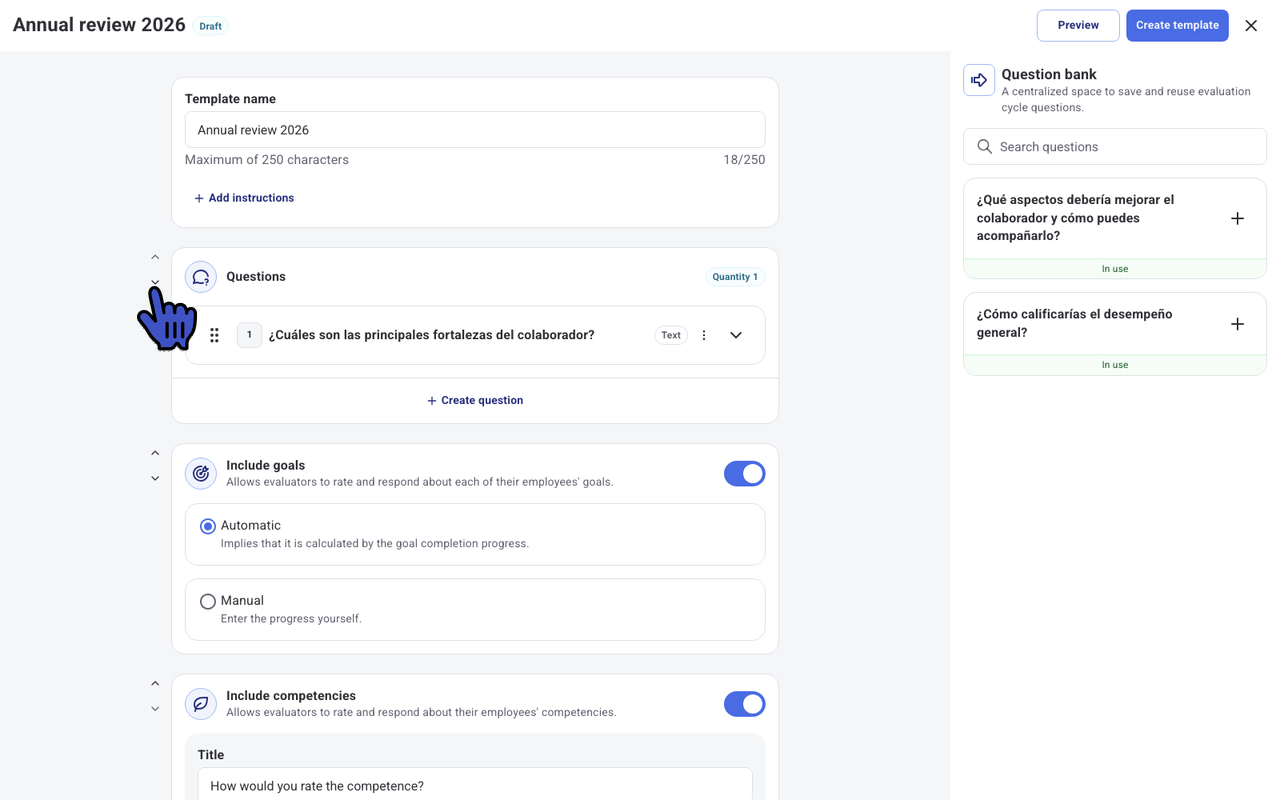Click the Preview button
The image size is (1280, 800).
pos(1078,25)
